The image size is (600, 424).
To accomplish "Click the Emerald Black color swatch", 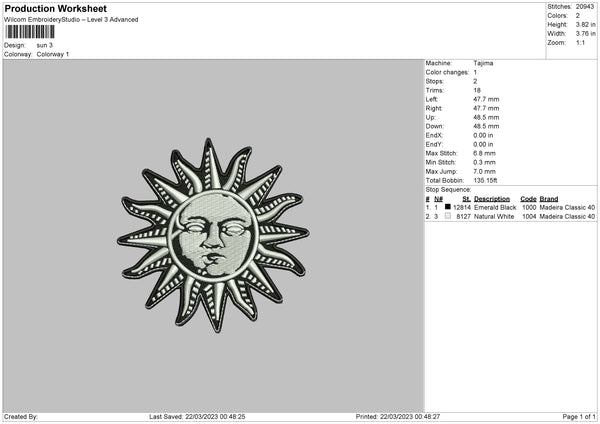I will pyautogui.click(x=448, y=207).
